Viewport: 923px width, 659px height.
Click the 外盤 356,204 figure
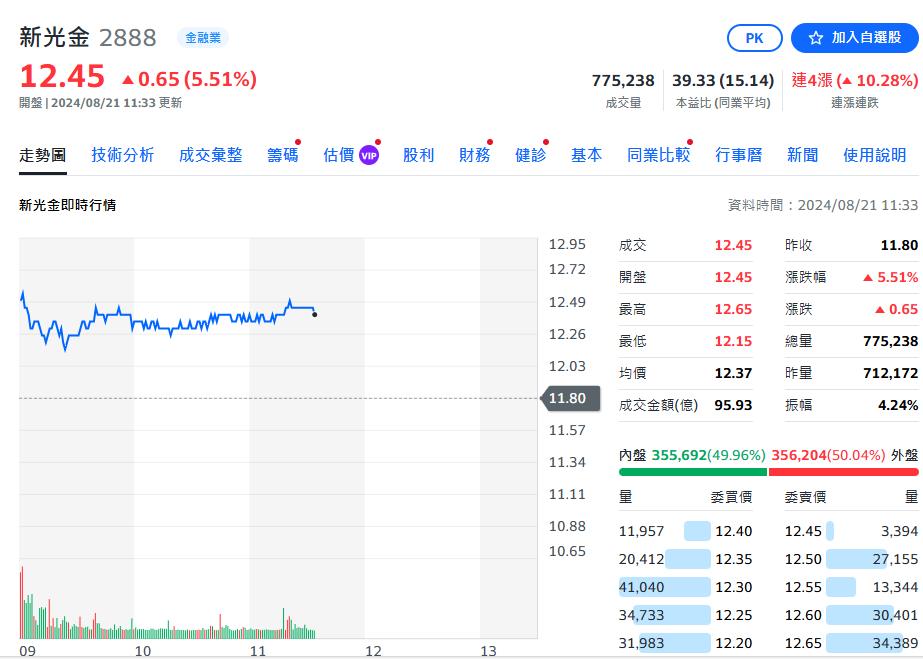click(x=799, y=455)
